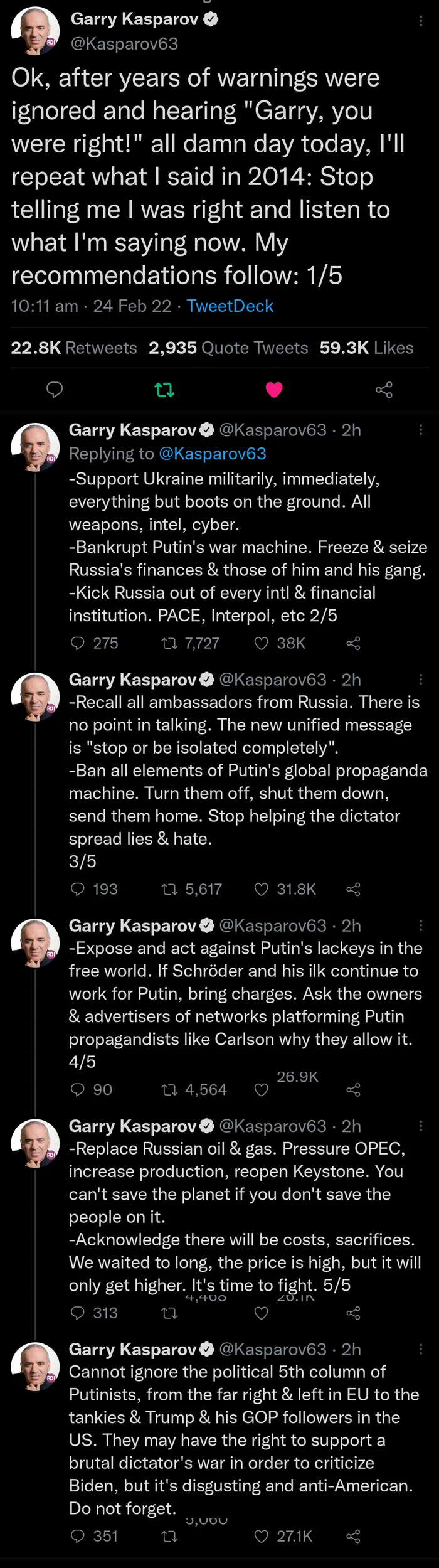
Task: Reply to the 3/5 tweet with 193 replies
Action: coord(78,889)
